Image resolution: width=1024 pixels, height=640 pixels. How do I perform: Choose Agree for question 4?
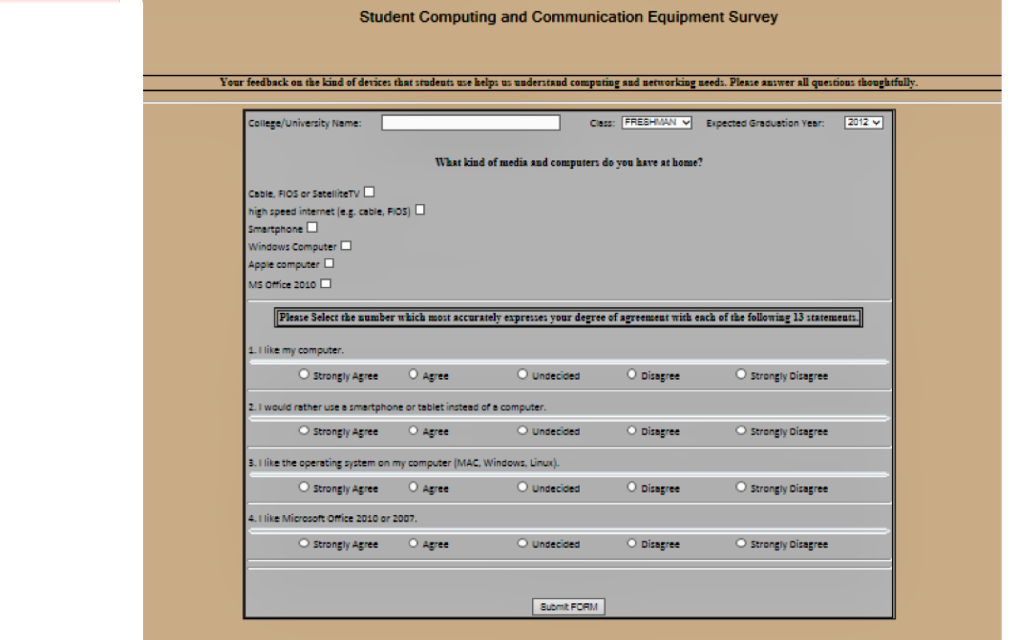point(413,544)
